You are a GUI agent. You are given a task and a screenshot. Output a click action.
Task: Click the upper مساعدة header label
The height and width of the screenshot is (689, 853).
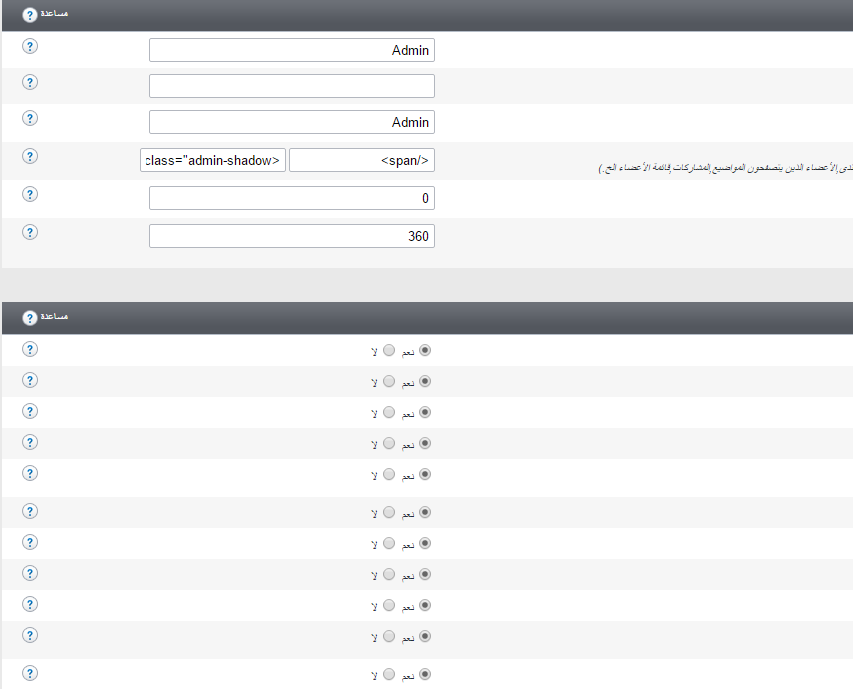pyautogui.click(x=54, y=14)
